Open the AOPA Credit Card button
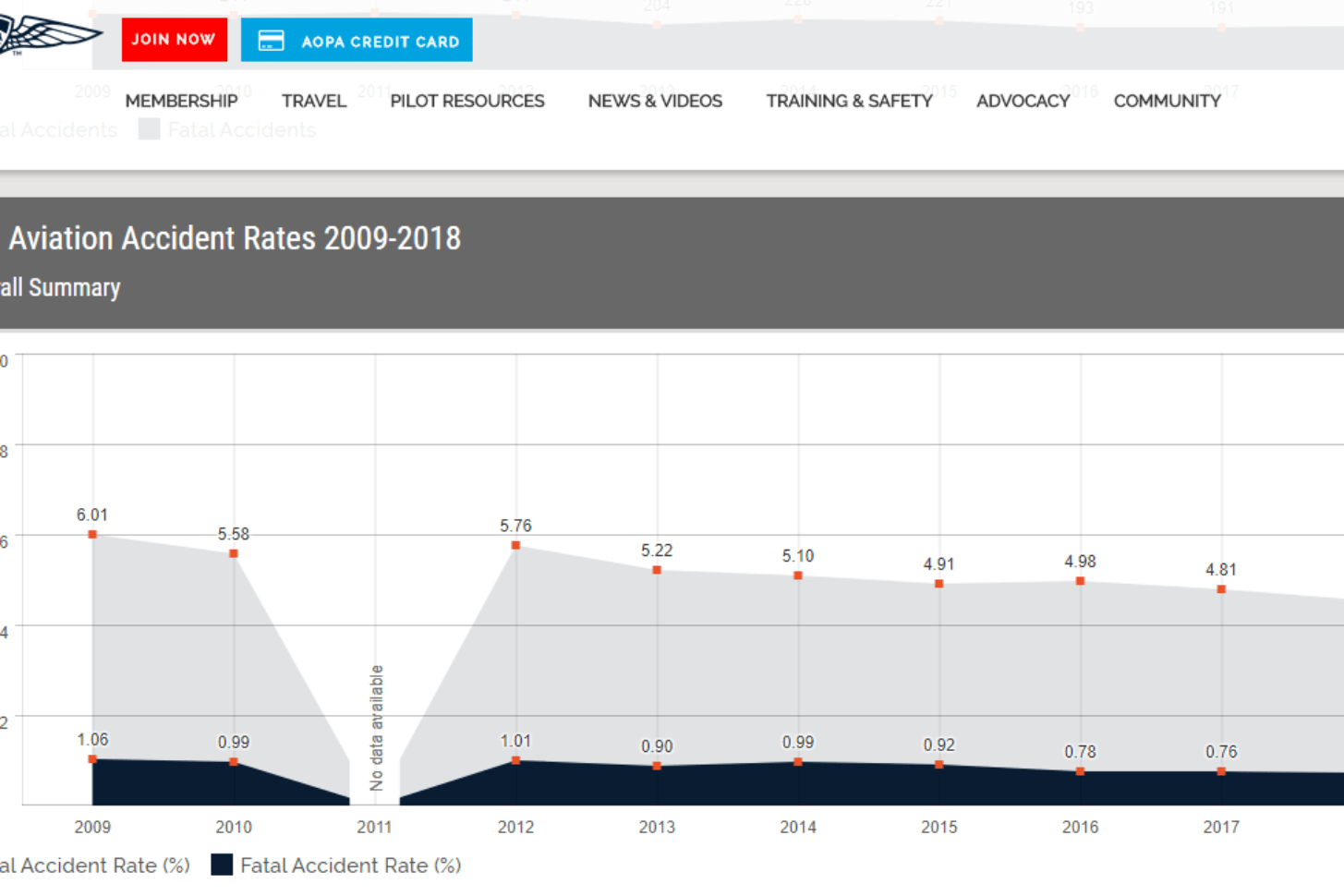This screenshot has width=1344, height=896. pyautogui.click(x=357, y=40)
